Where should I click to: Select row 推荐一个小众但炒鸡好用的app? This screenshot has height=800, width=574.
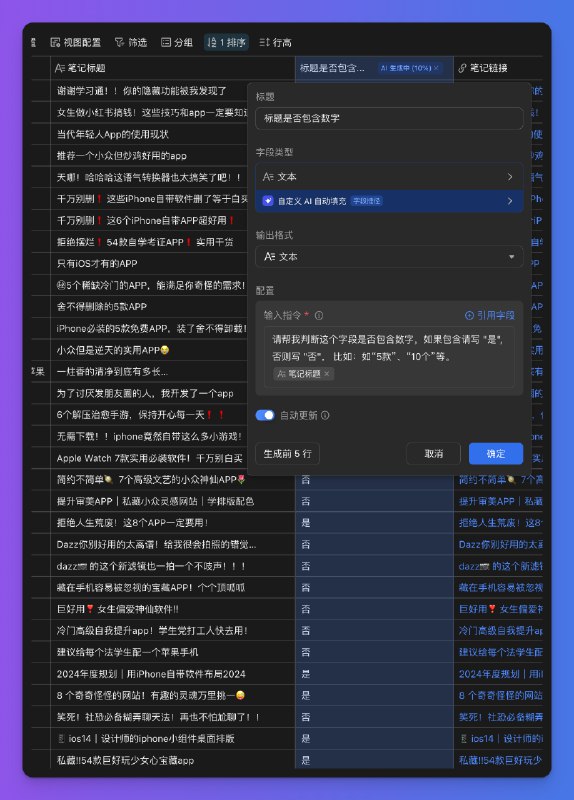pos(121,156)
